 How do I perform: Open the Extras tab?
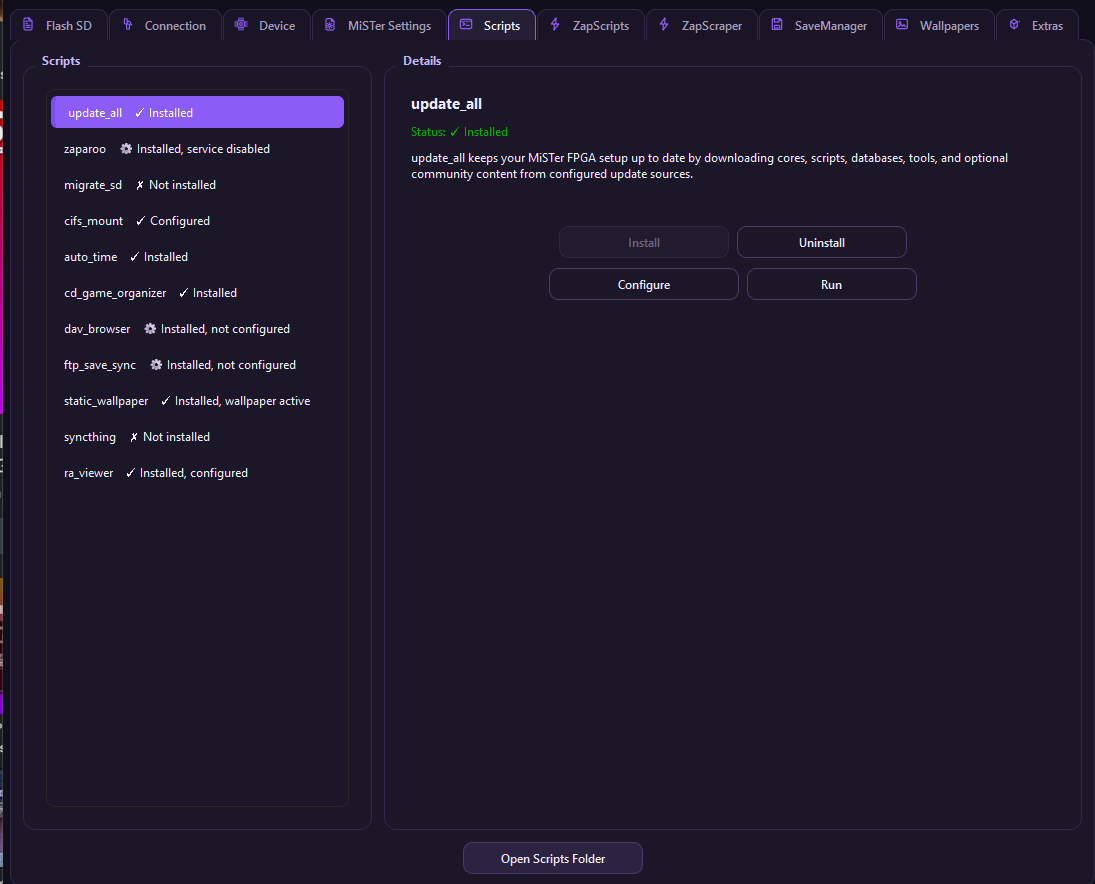[x=1037, y=25]
